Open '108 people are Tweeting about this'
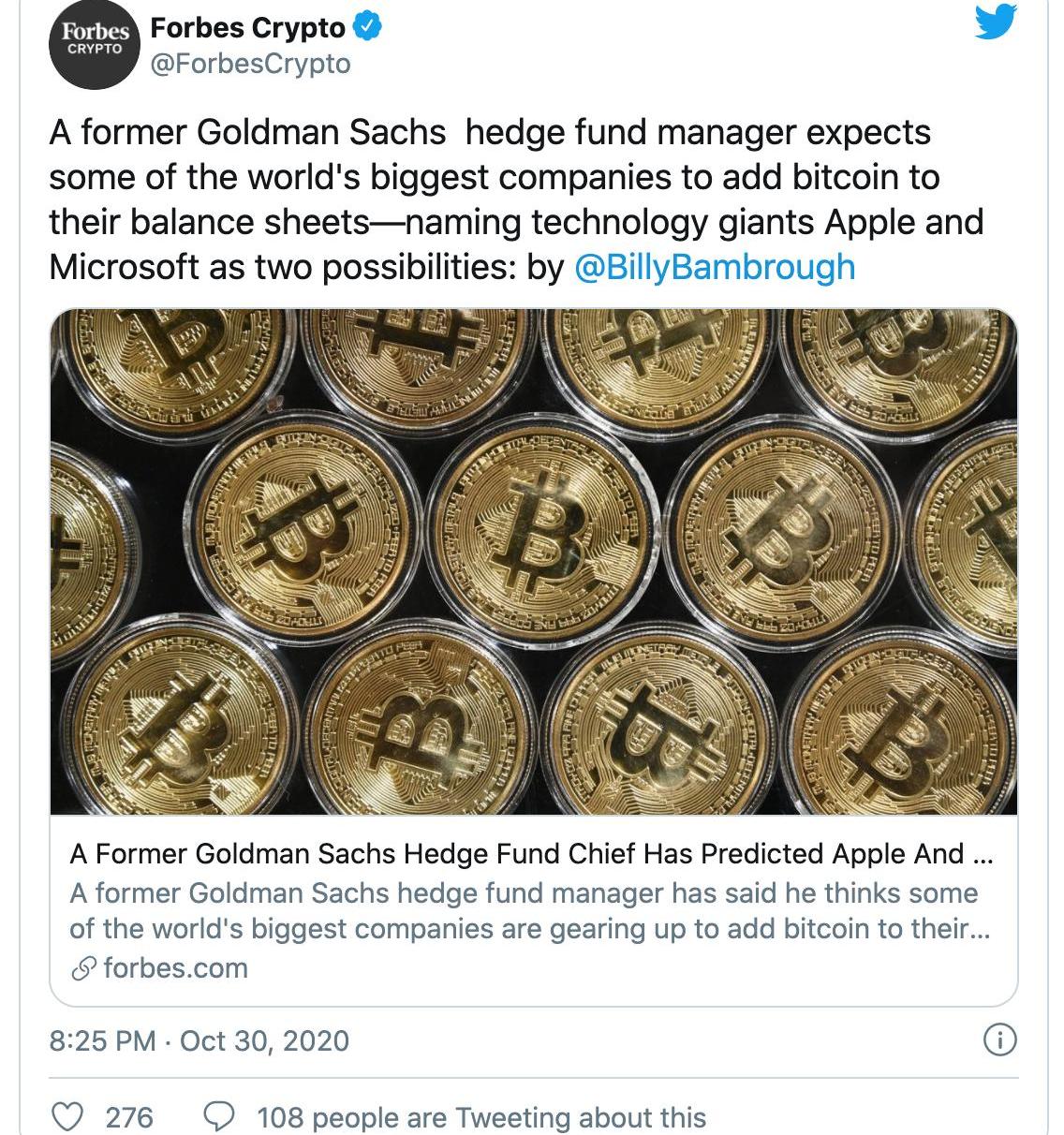Viewport: 1064px width, 1135px height. point(481,1117)
